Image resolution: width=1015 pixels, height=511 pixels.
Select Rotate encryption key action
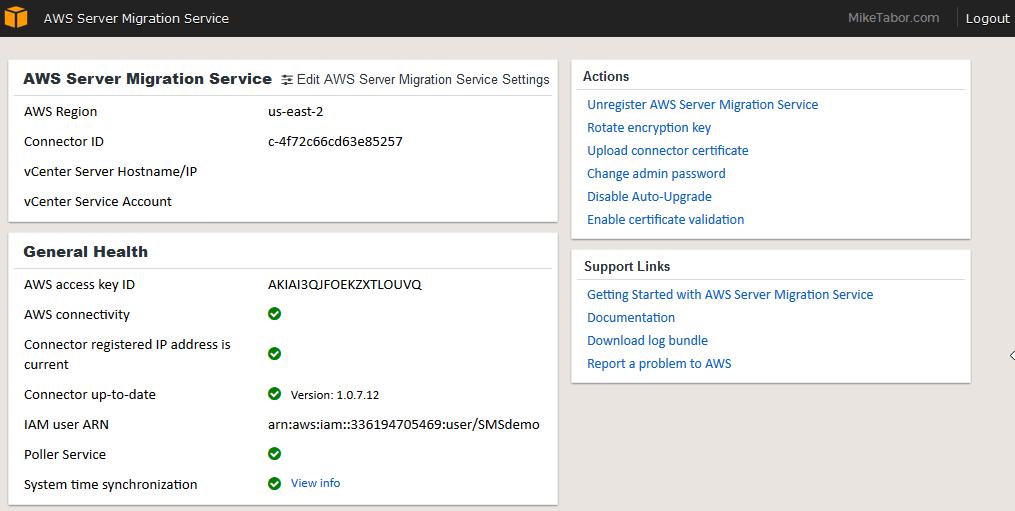click(x=649, y=128)
